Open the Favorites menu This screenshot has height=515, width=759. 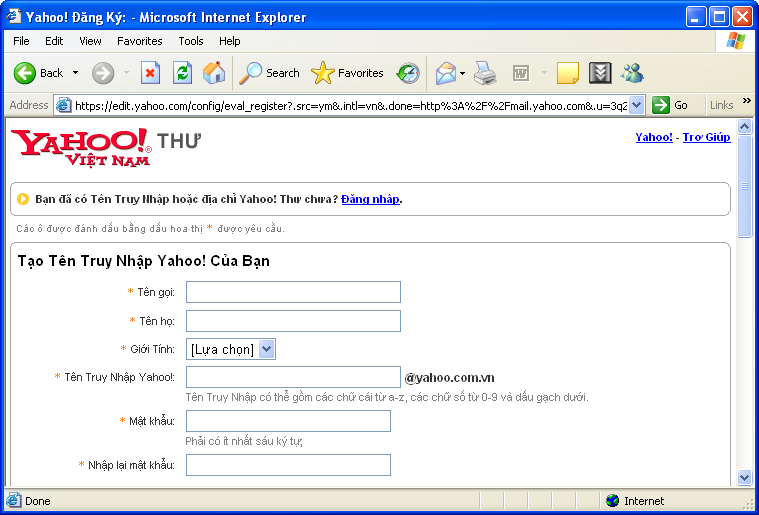tap(140, 41)
